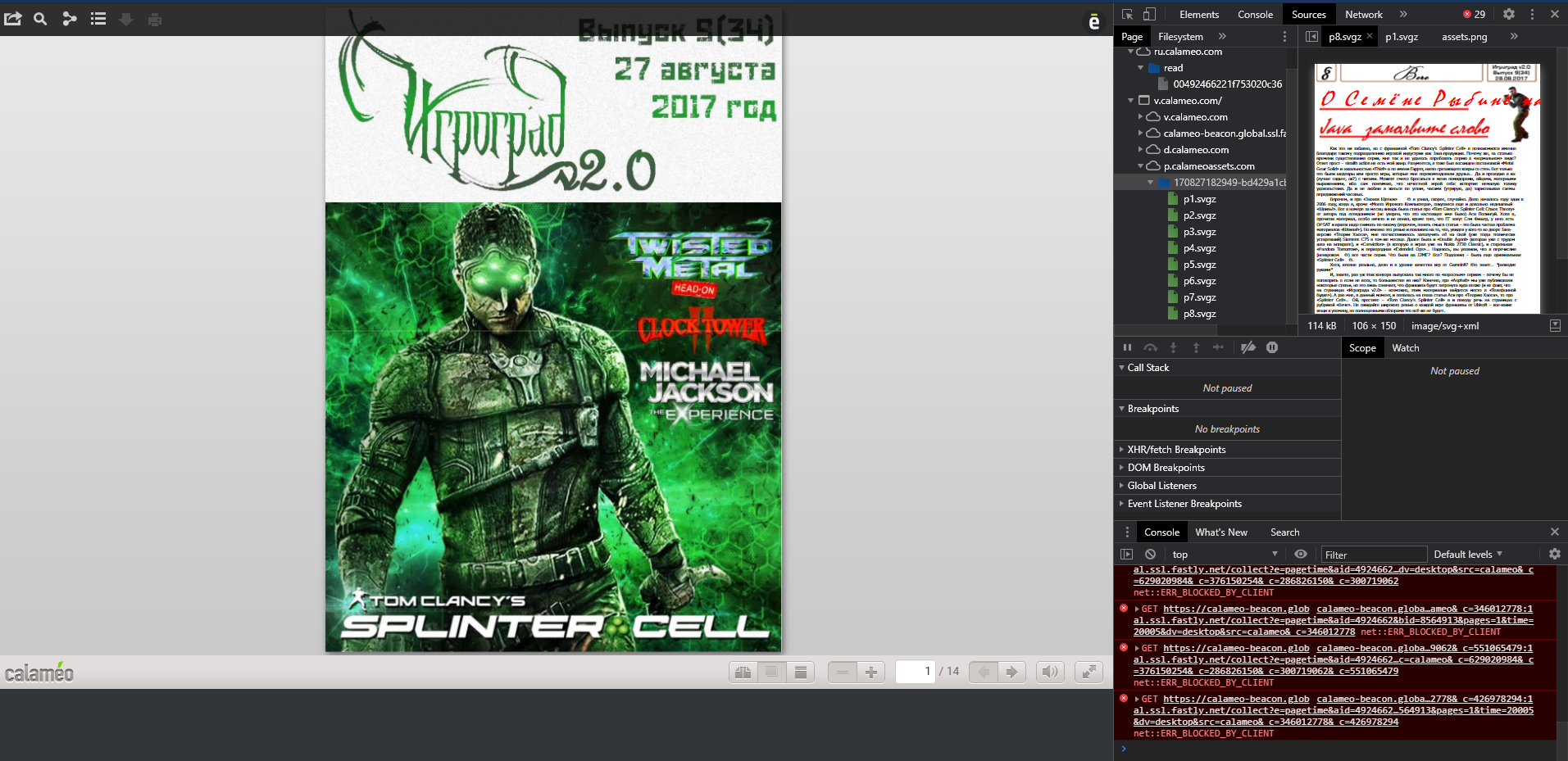Toggle the live expression eye icon
1568x761 pixels.
coord(1301,555)
